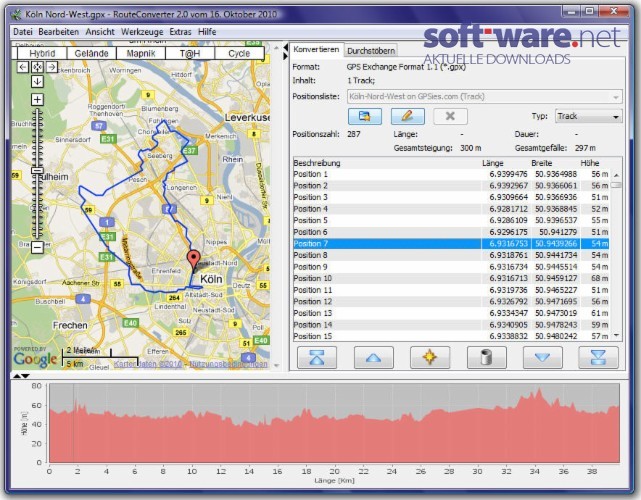Click position list scrollbar up arrow
Screen dimensions: 641x500
point(616,175)
